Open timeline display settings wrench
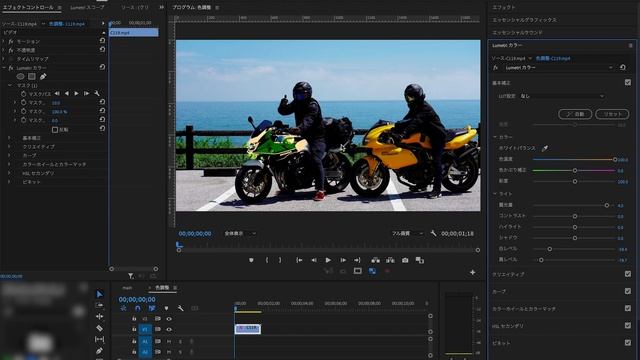Viewport: 640px width, 360px height. 180,308
